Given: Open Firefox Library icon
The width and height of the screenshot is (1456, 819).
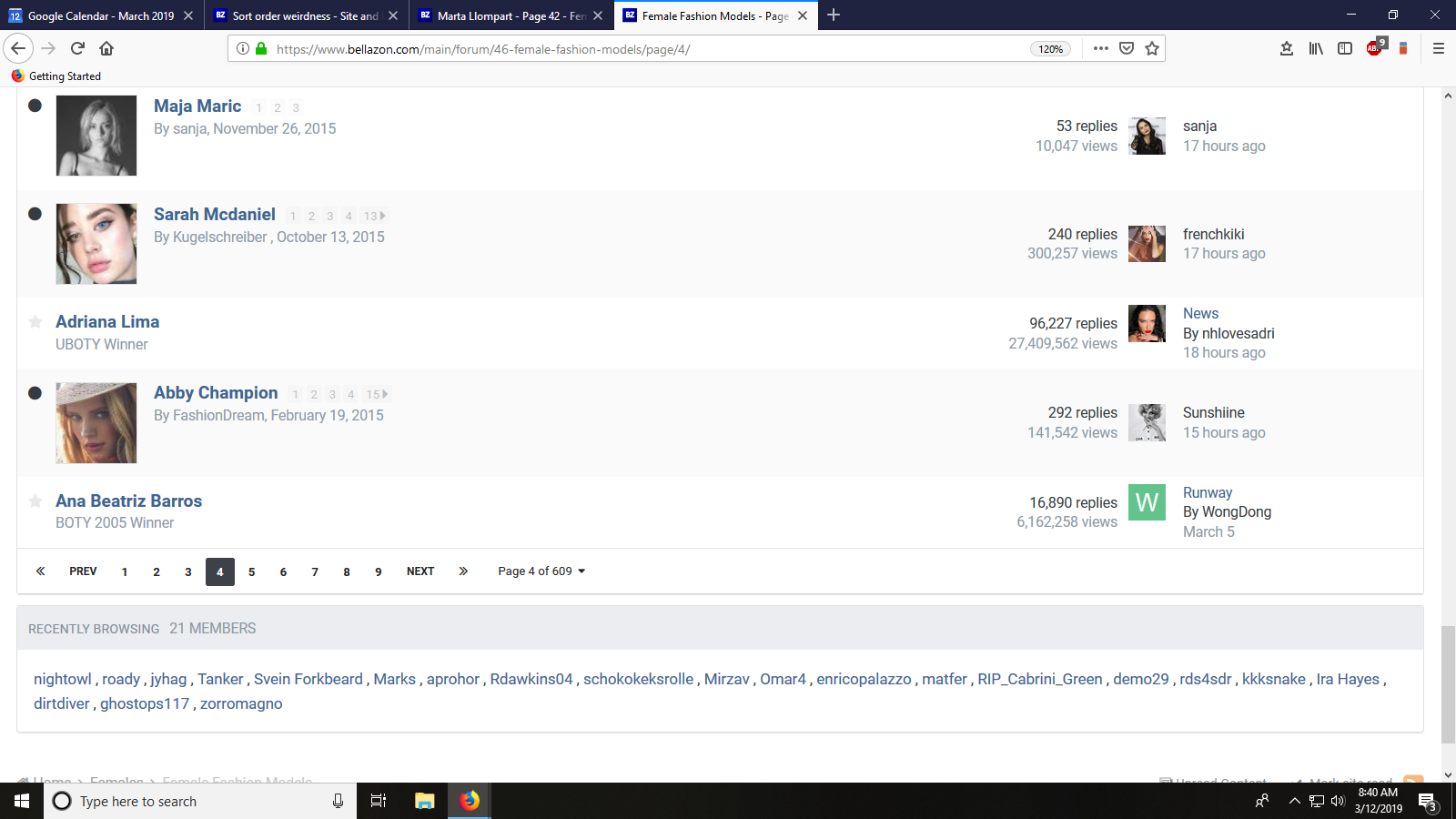Looking at the screenshot, I should [1316, 48].
